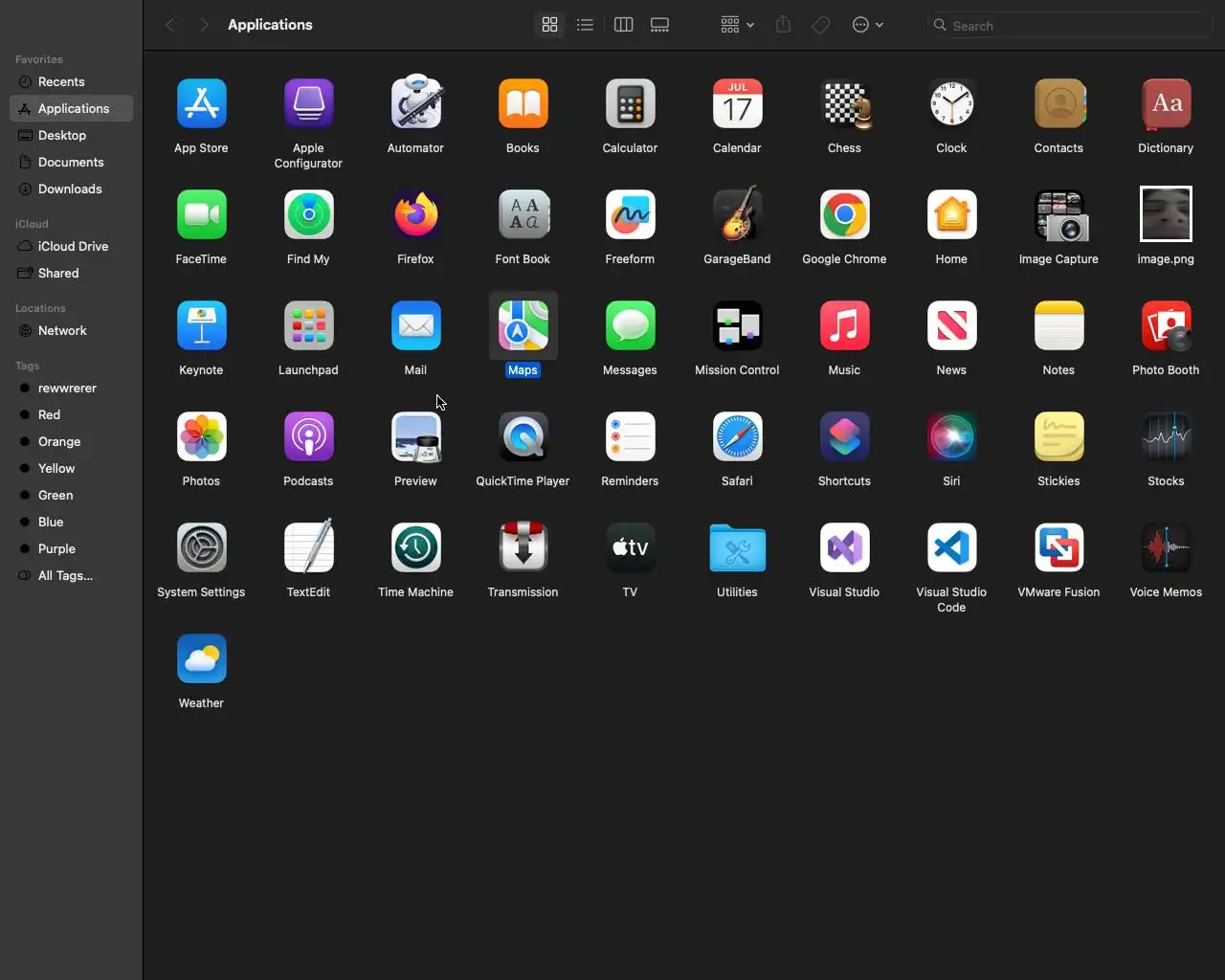Viewport: 1225px width, 980px height.
Task: Select the Time Machine icon
Action: click(x=415, y=547)
